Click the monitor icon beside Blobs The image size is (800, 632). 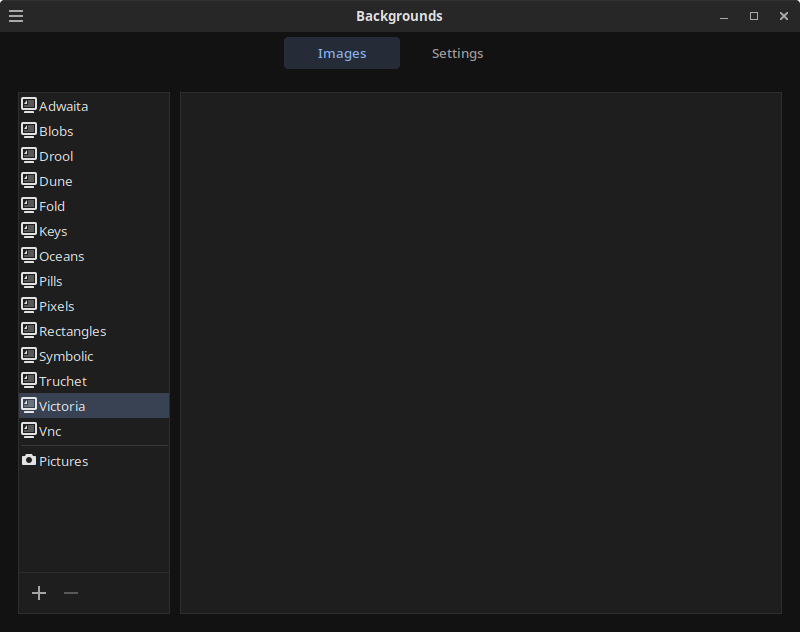coord(29,131)
